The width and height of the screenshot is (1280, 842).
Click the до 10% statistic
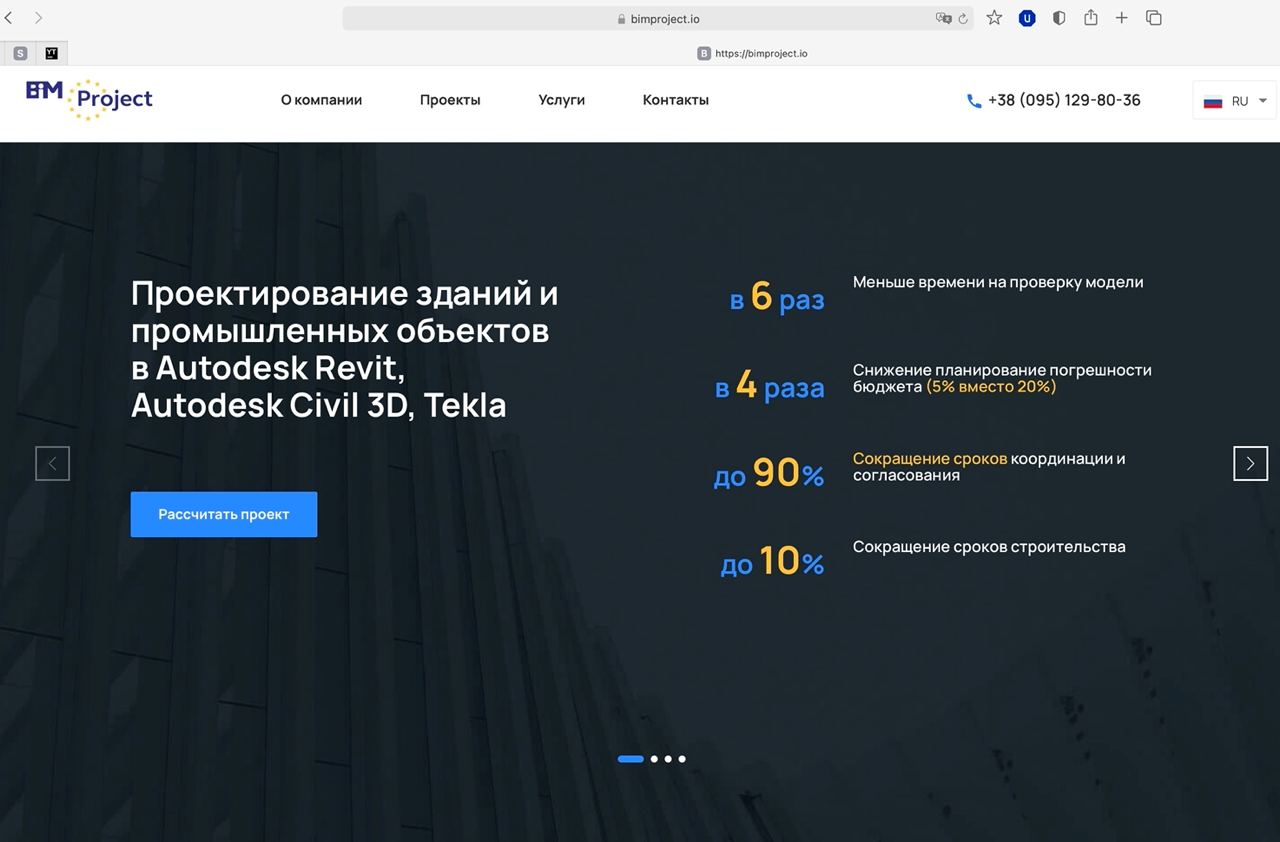pos(772,561)
